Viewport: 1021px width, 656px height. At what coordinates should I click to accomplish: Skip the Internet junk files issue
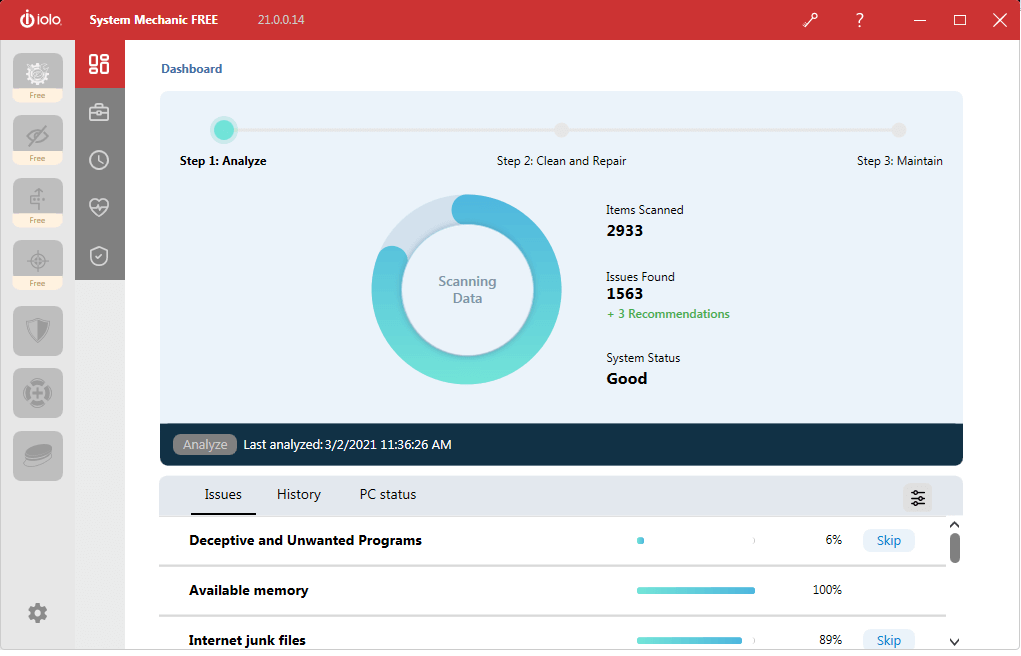click(888, 640)
